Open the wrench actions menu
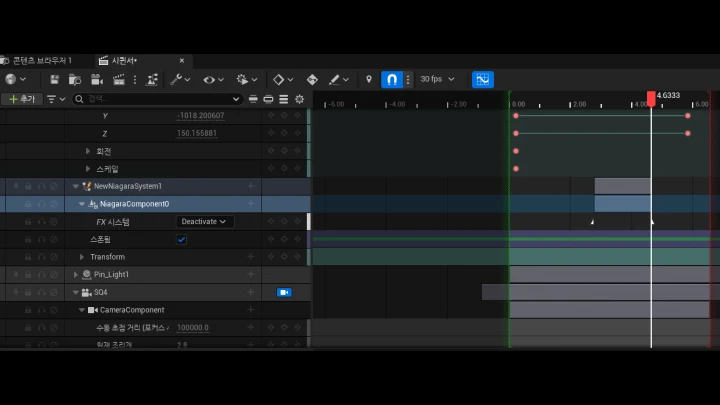Image resolution: width=720 pixels, height=405 pixels. [180, 79]
